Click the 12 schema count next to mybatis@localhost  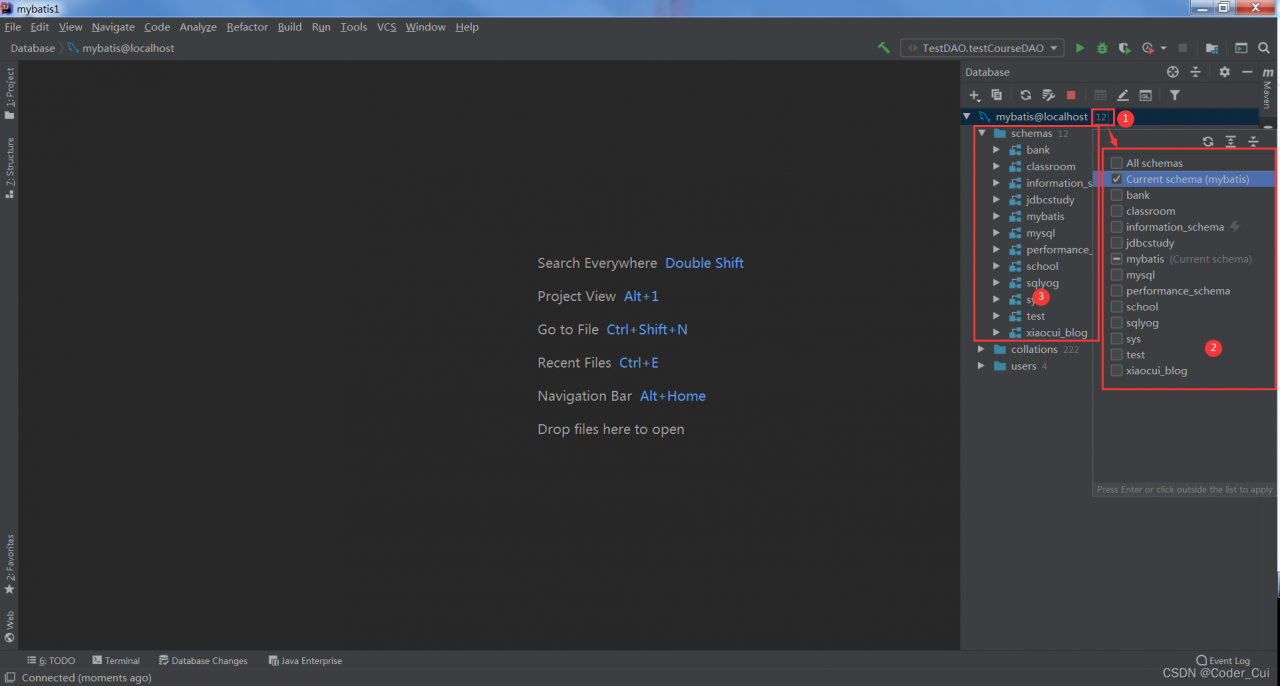[x=1101, y=117]
